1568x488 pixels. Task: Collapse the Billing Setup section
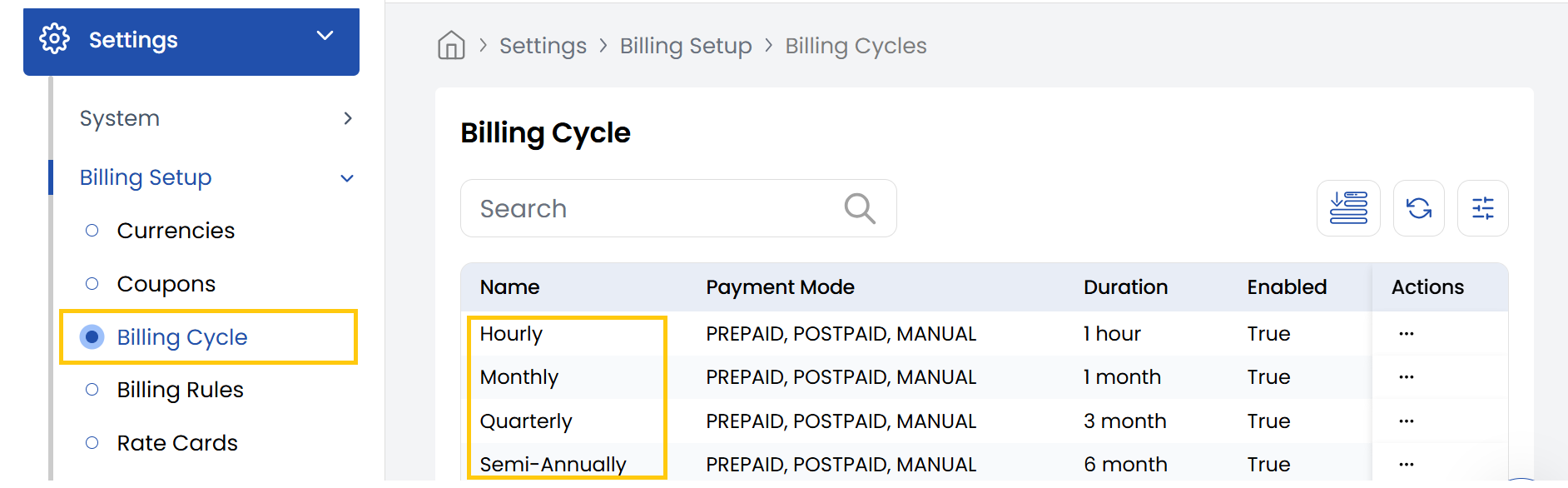[347, 177]
